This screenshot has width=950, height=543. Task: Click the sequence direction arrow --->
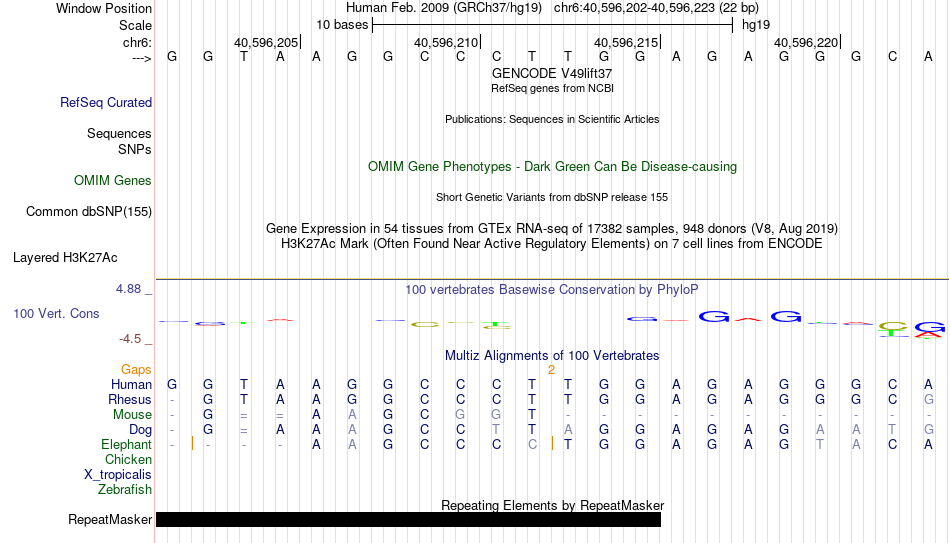click(142, 58)
